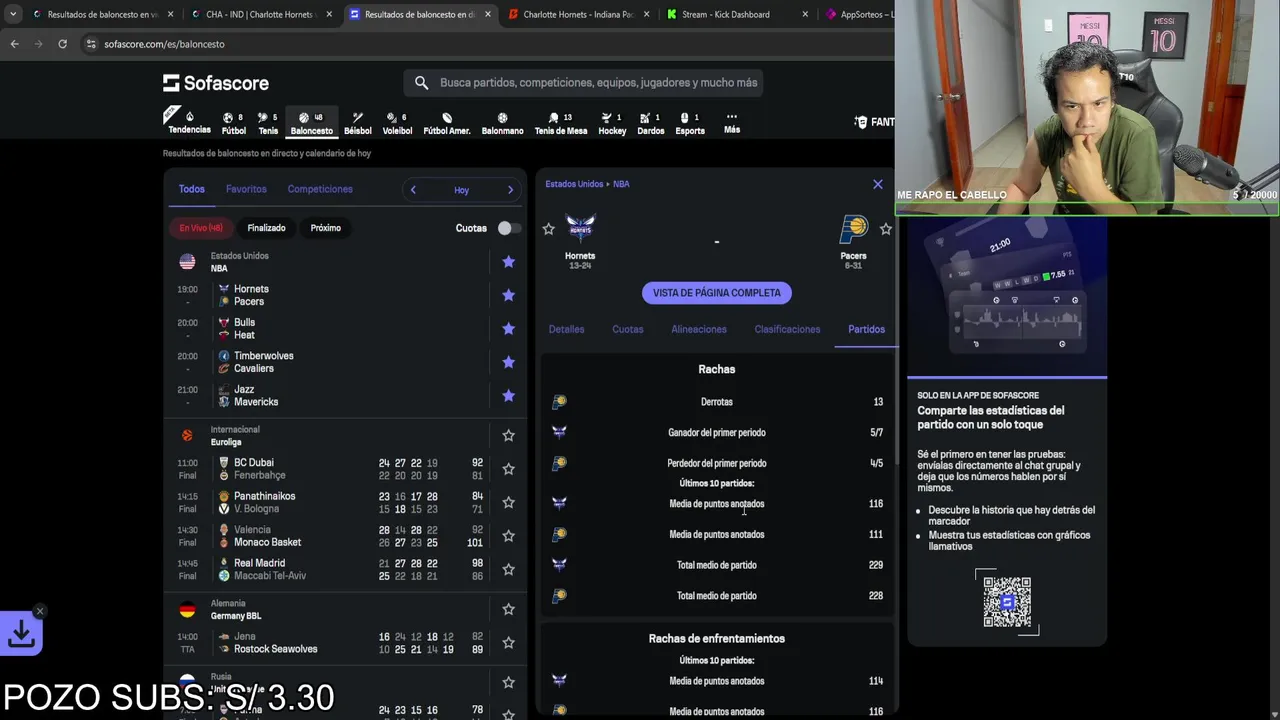Screen dimensions: 1280x720
Task: Close the download overlay widget
Action: 40,611
